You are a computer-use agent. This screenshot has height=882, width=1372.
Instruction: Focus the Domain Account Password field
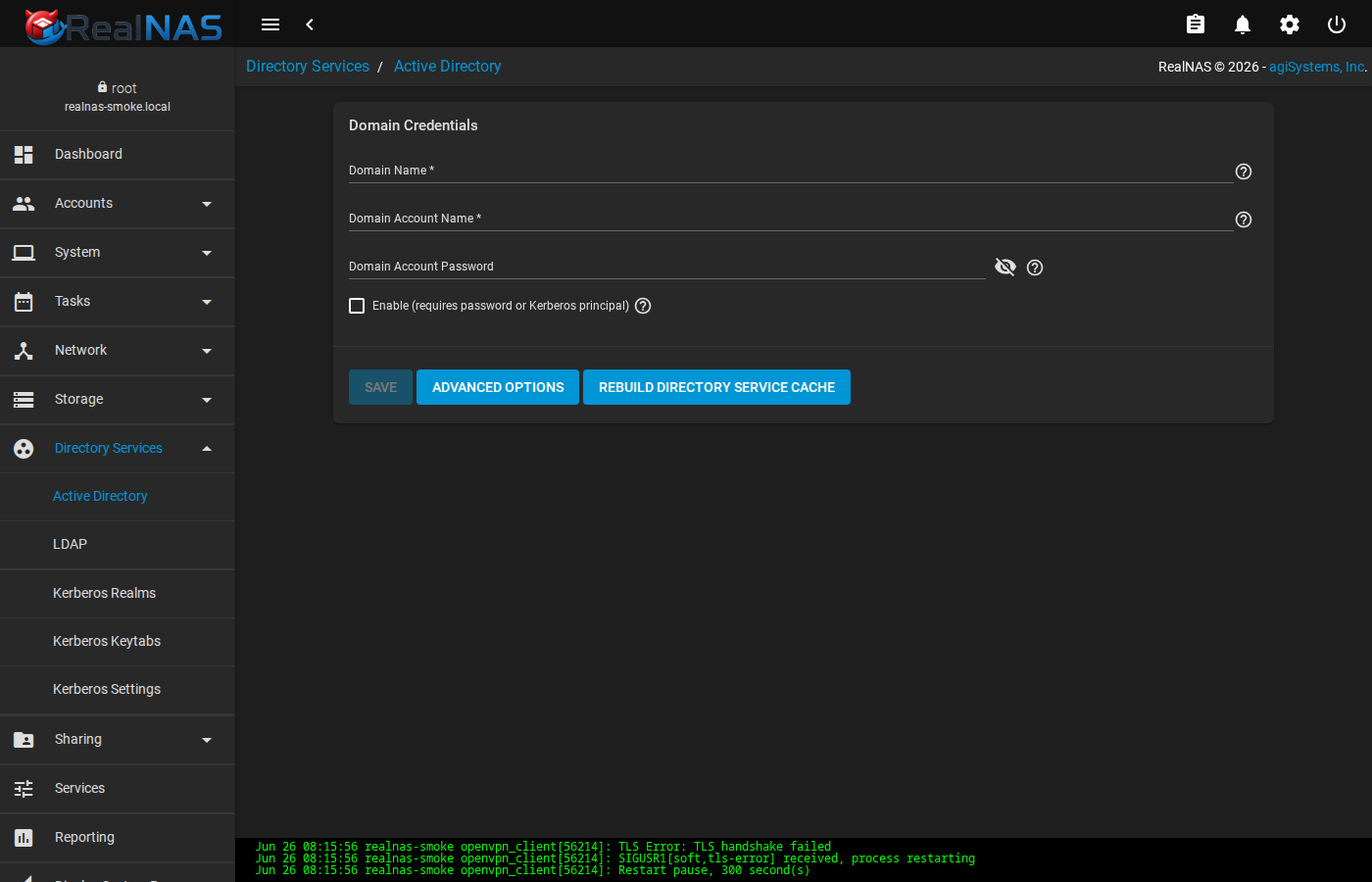(x=667, y=267)
